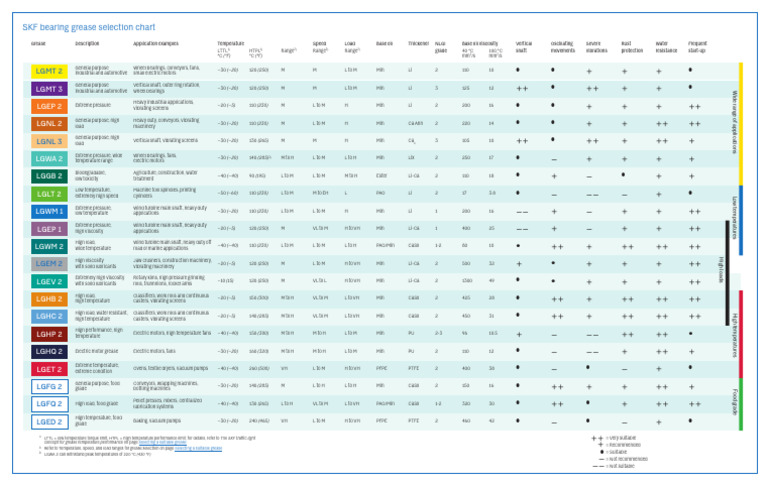Choose the teal LGWA 2 grease label
This screenshot has width=768, height=485.
[x=49, y=159]
